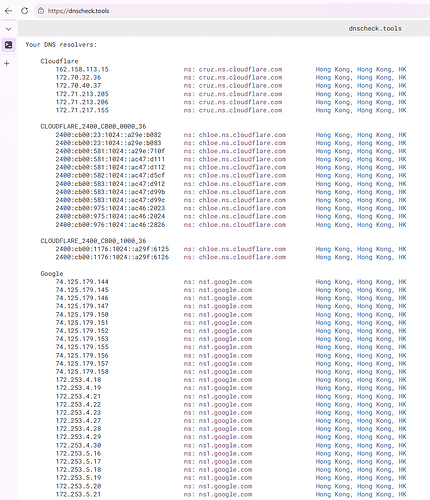Open Hong Kong location link for 74.125.179.158
430x500 pixels.
(x=361, y=372)
